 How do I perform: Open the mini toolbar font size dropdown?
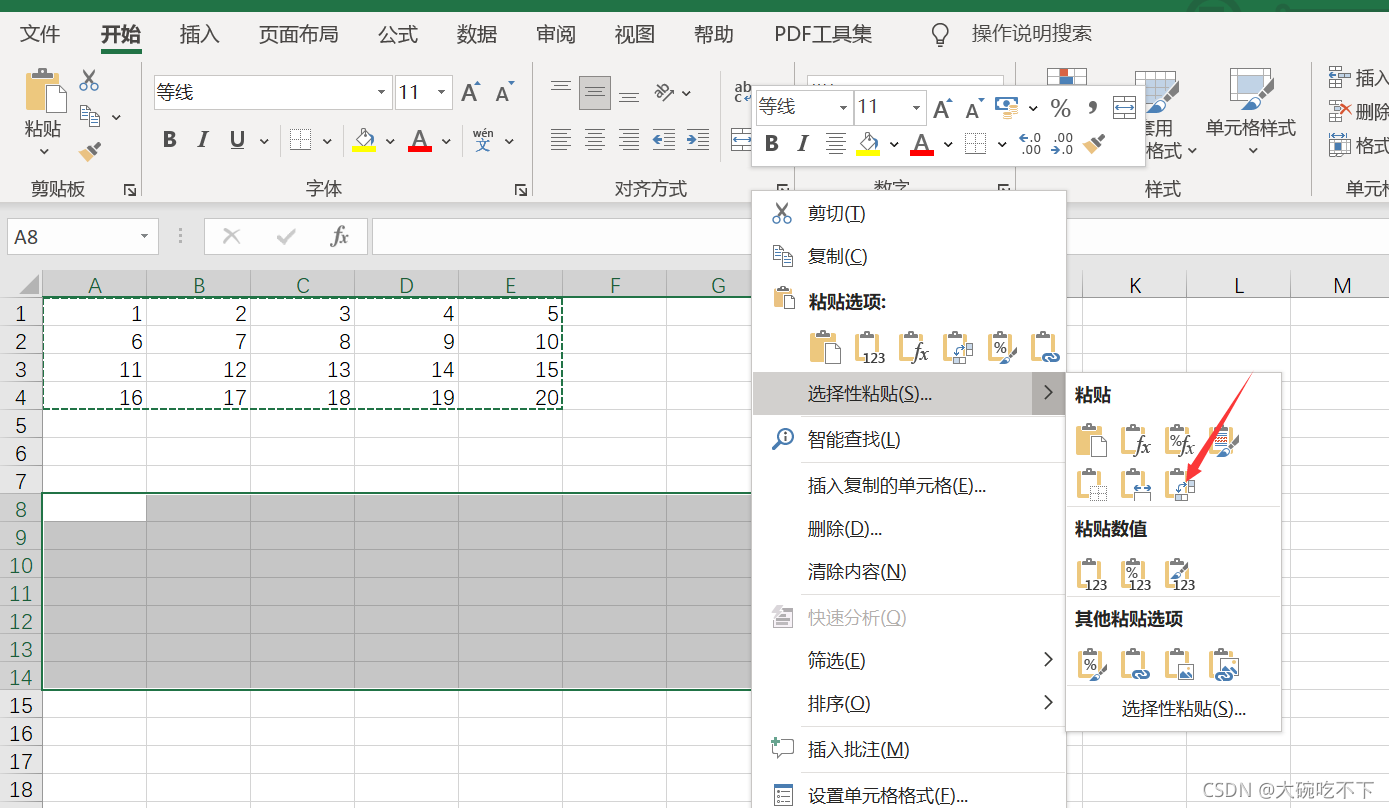(916, 107)
